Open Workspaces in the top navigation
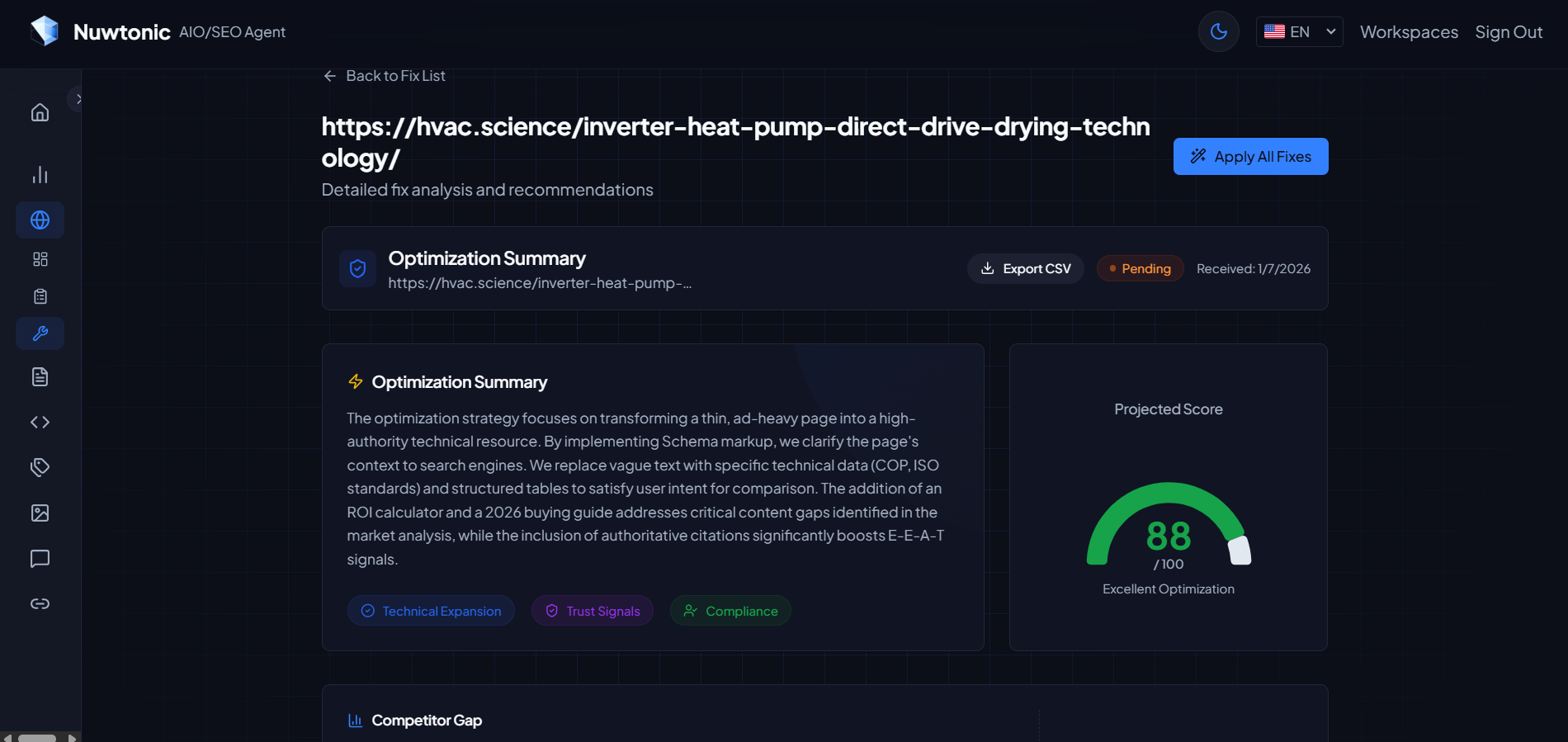Screen dimensions: 1568x742 [1409, 32]
